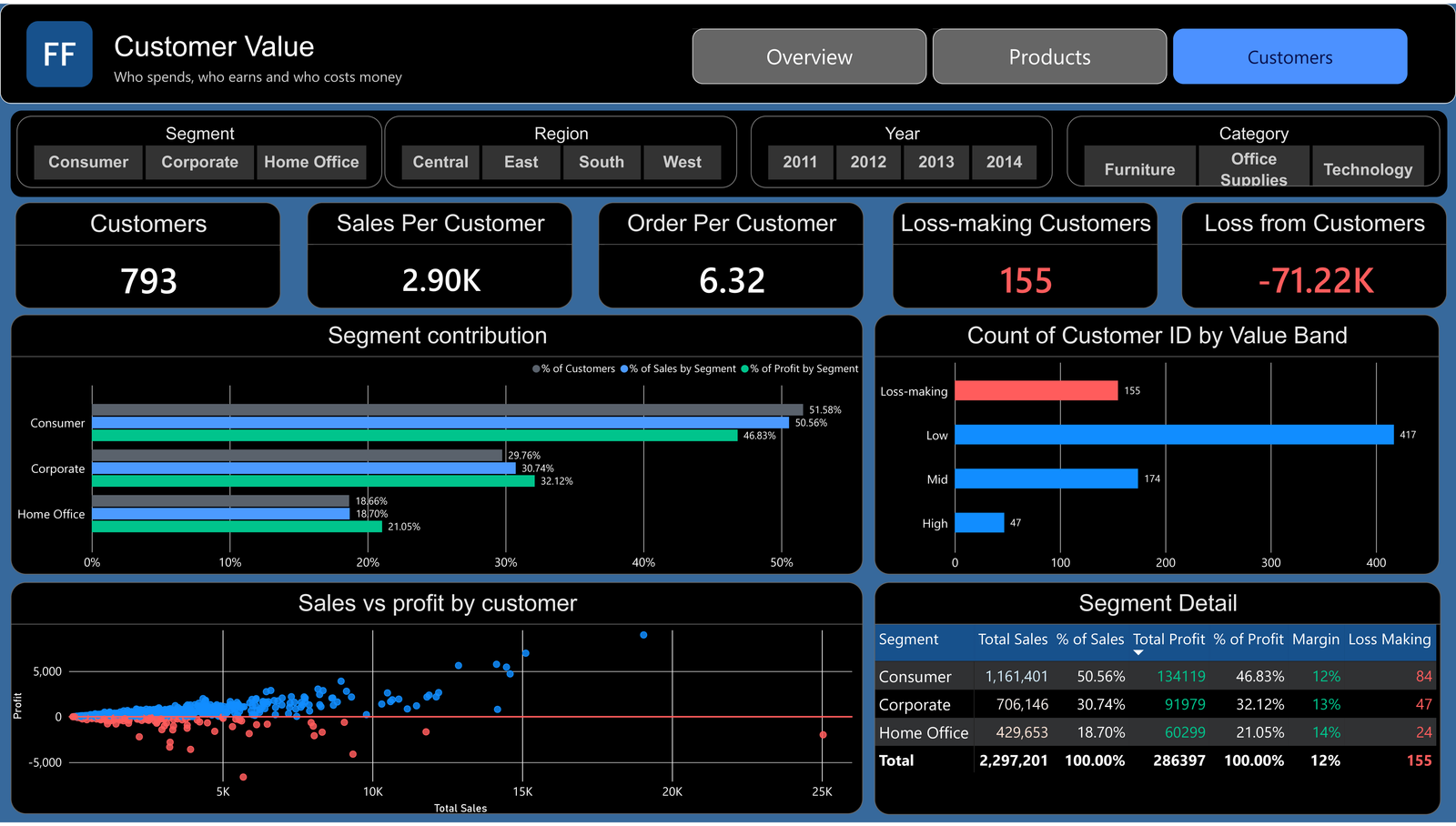The image size is (1456, 826).
Task: Open the Overview page tab
Action: (809, 56)
